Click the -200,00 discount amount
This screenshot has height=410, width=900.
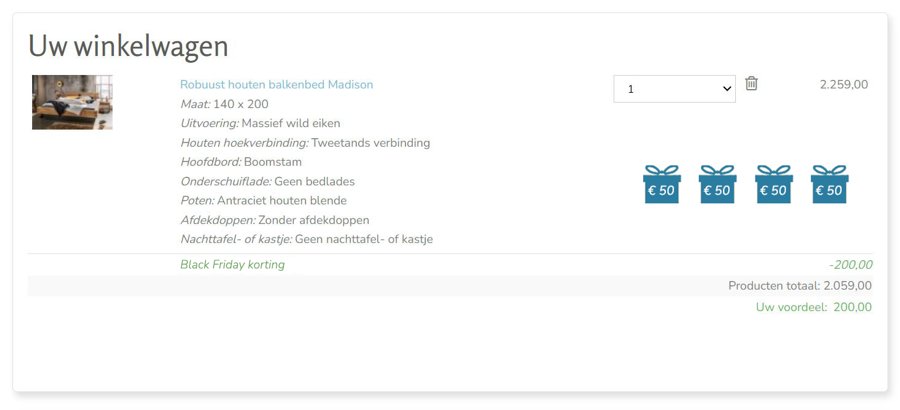850,265
